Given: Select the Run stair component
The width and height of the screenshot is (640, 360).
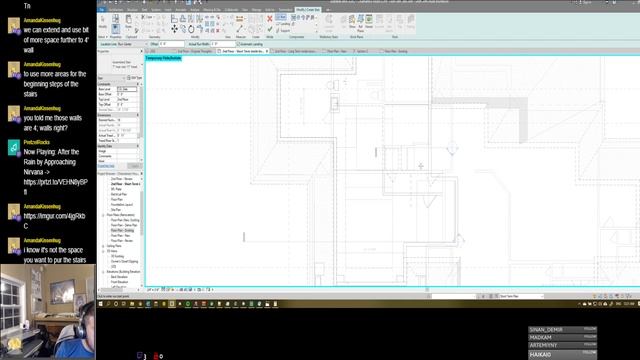Looking at the screenshot, I should pyautogui.click(x=281, y=18).
